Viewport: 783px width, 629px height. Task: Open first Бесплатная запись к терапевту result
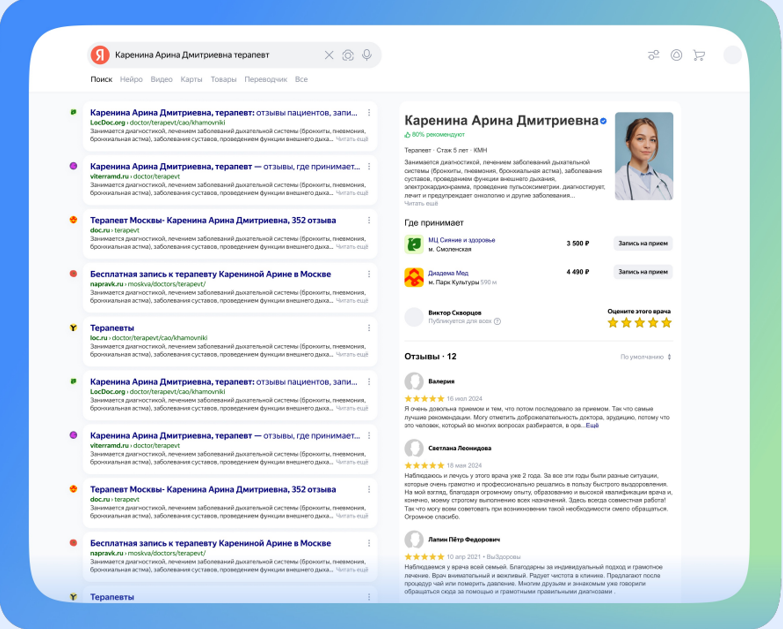point(210,274)
